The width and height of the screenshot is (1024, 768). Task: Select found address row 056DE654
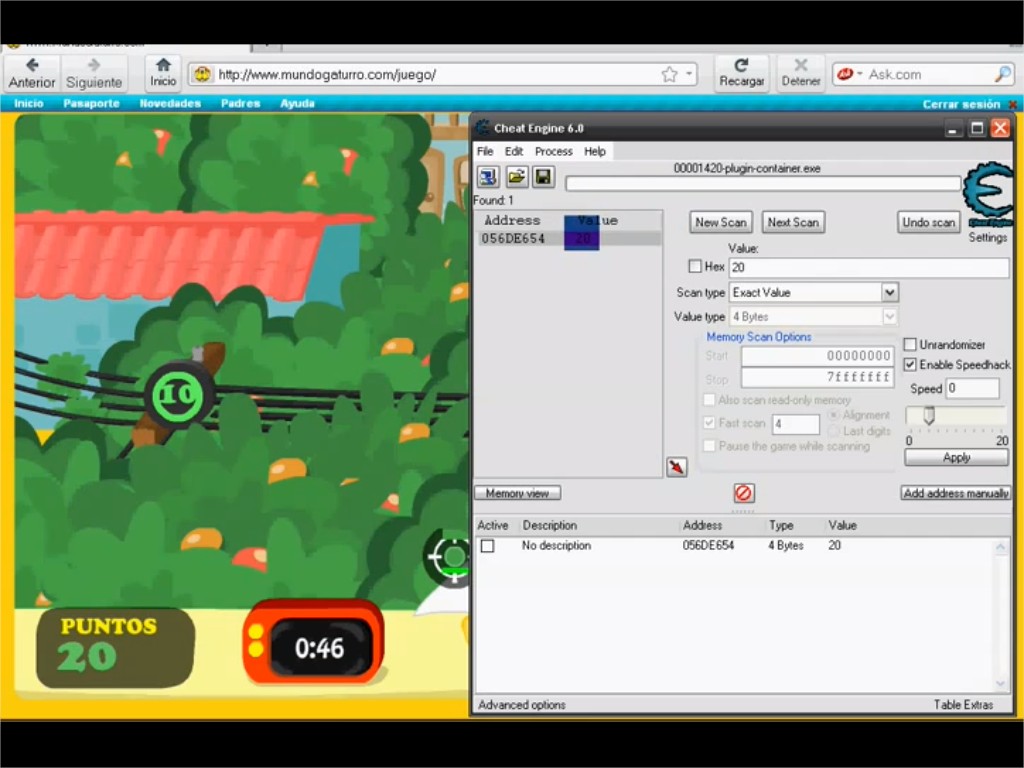568,238
